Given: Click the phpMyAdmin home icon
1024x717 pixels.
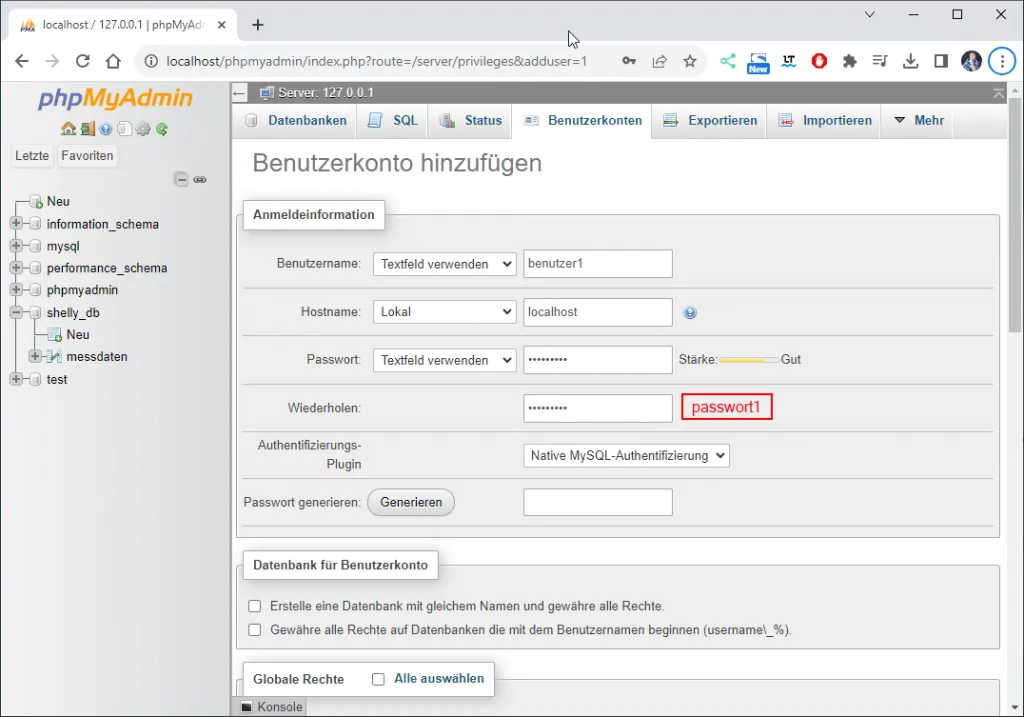Looking at the screenshot, I should (x=68, y=129).
